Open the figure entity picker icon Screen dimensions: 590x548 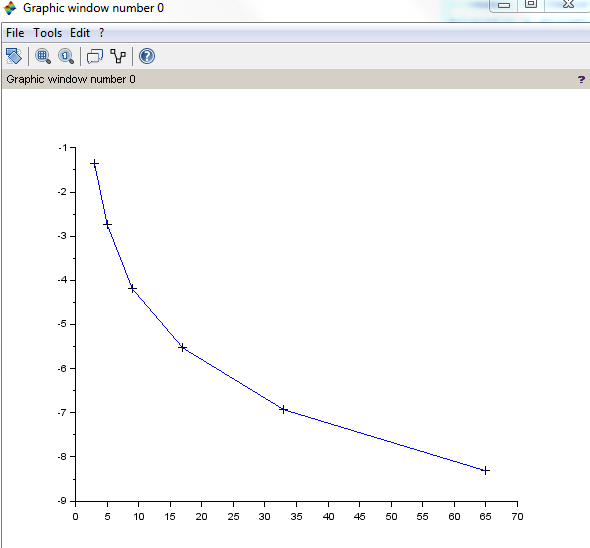118,56
